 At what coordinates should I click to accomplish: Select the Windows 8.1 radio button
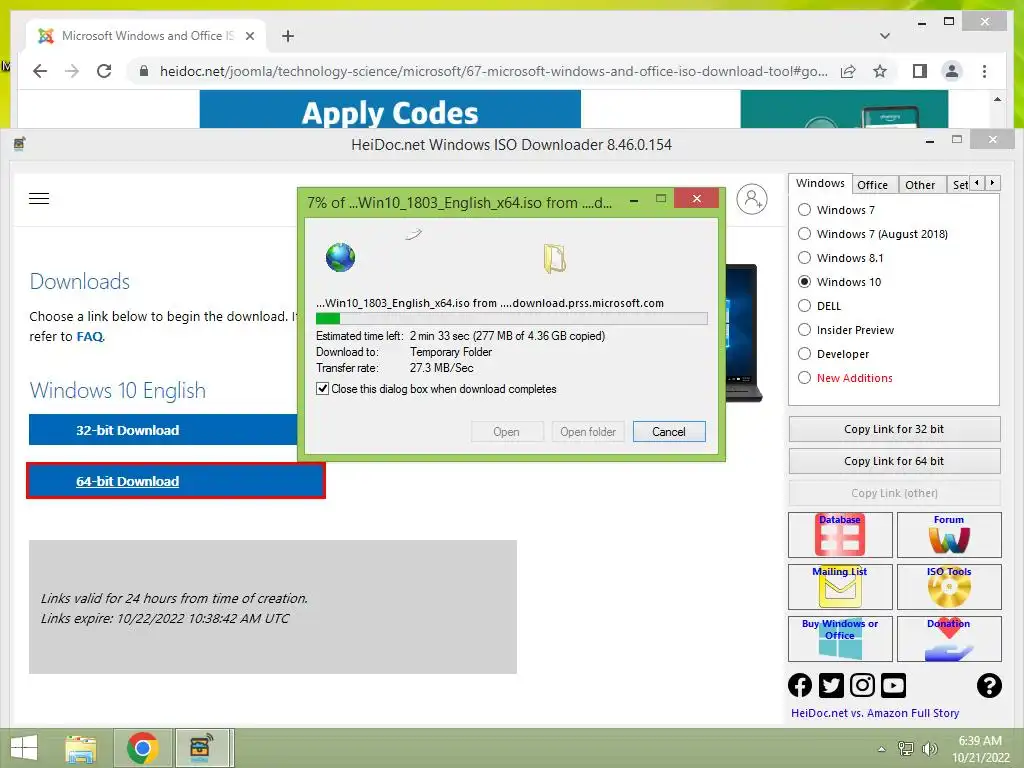pyautogui.click(x=804, y=258)
